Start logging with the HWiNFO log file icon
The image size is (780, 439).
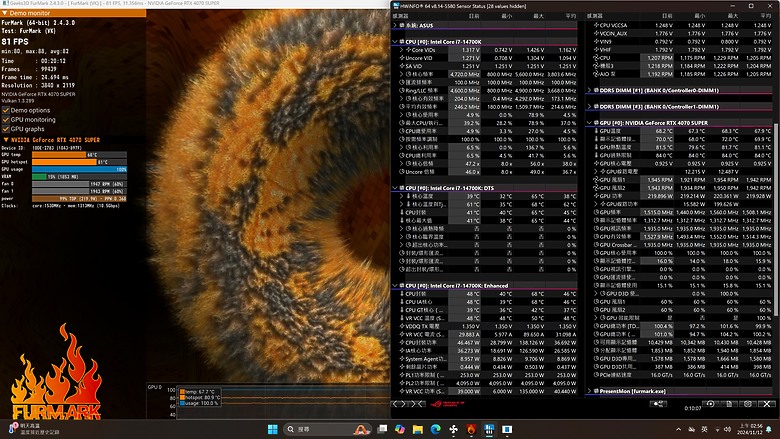729,404
